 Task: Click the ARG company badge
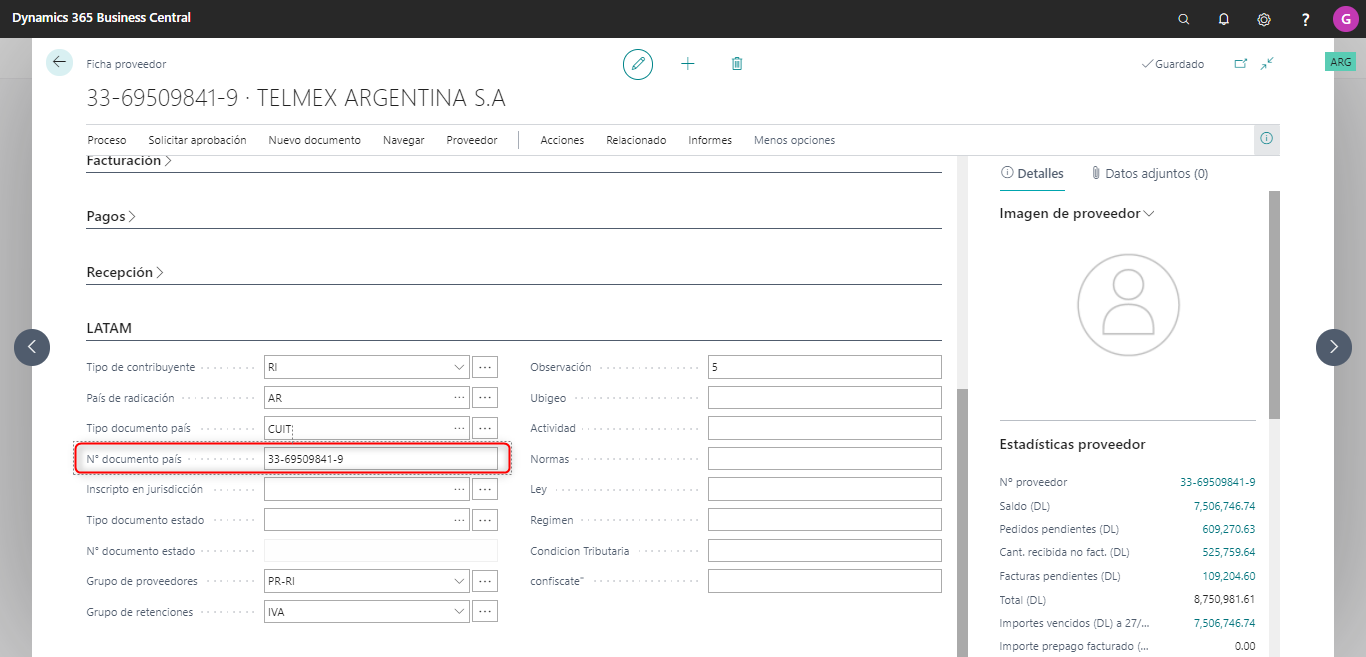click(1340, 62)
